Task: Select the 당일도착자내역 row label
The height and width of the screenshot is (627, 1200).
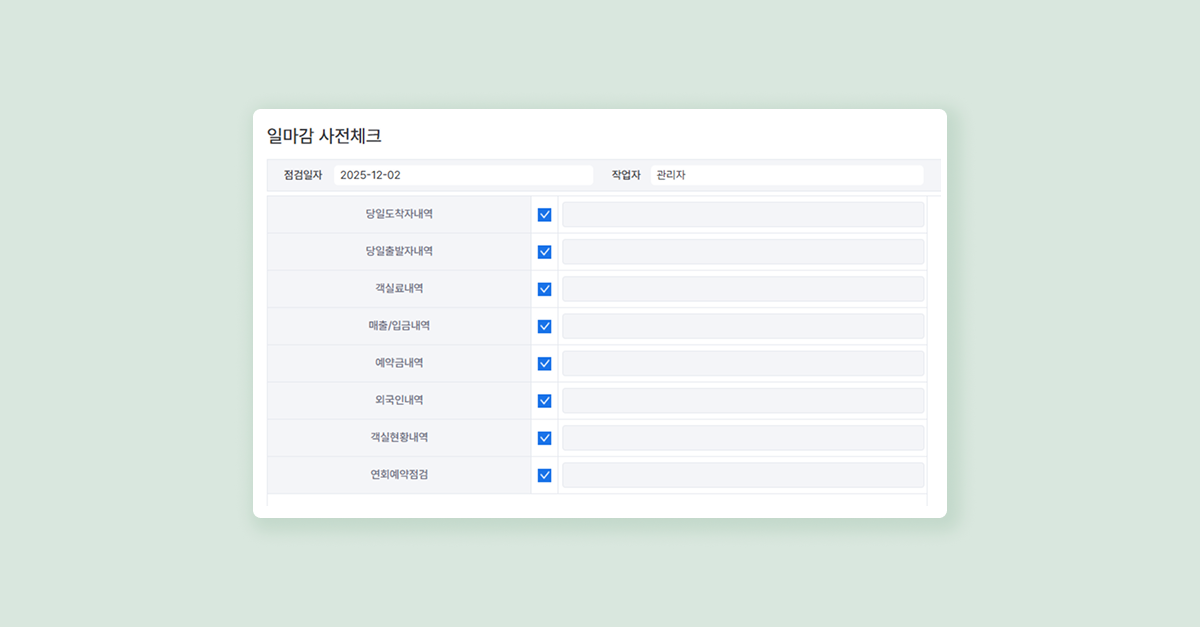Action: [x=399, y=214]
